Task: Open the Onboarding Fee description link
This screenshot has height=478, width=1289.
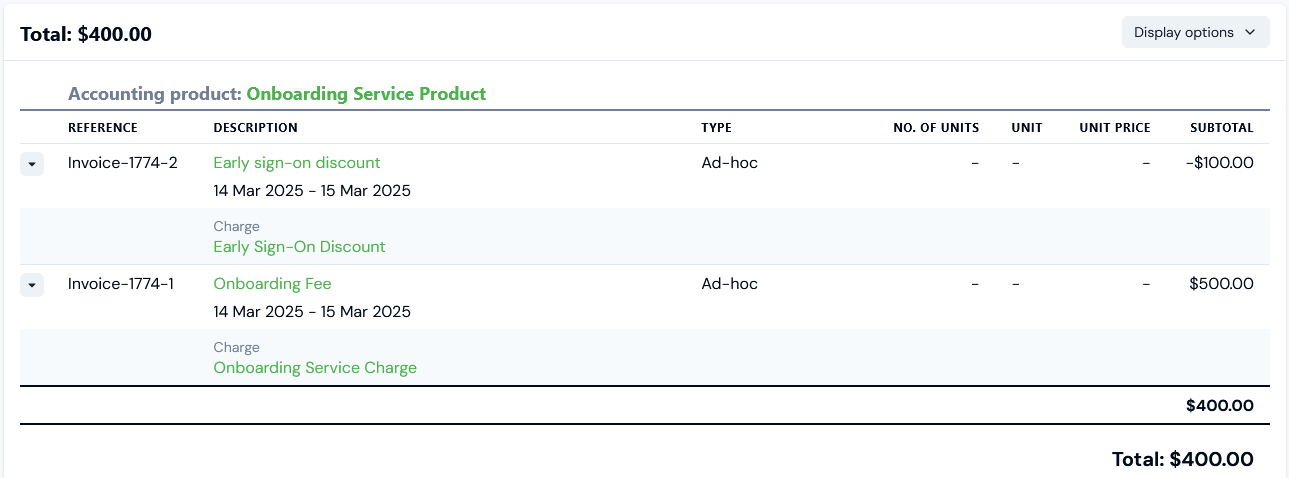Action: (272, 284)
